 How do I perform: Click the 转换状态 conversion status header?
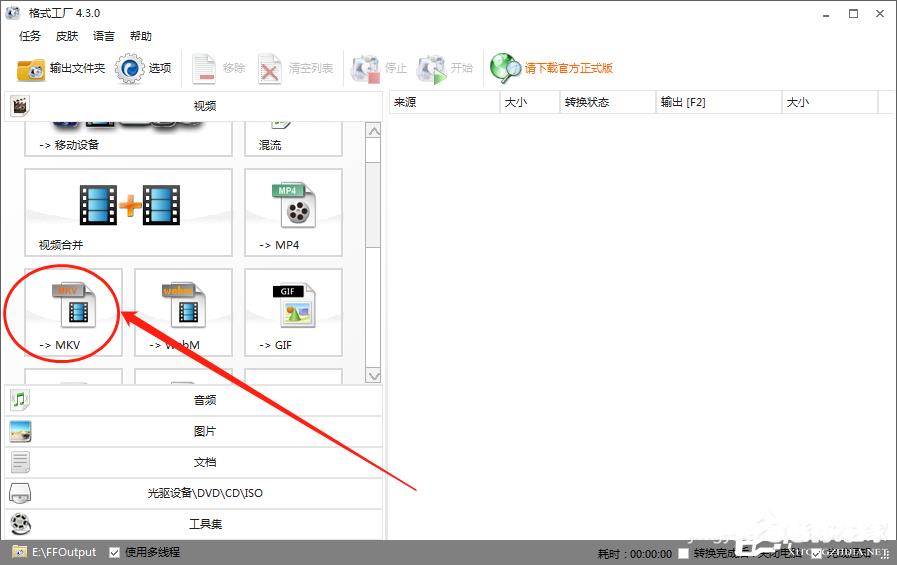(x=608, y=102)
